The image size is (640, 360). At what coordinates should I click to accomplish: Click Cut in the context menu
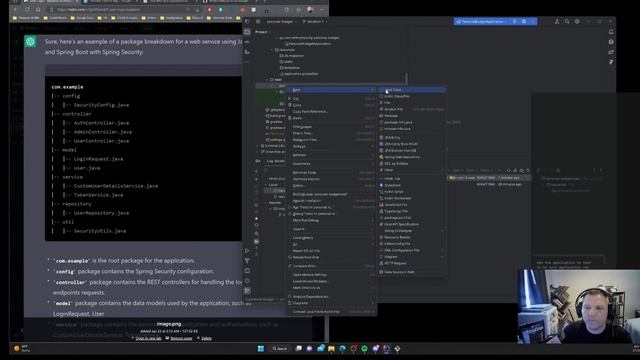point(331,99)
